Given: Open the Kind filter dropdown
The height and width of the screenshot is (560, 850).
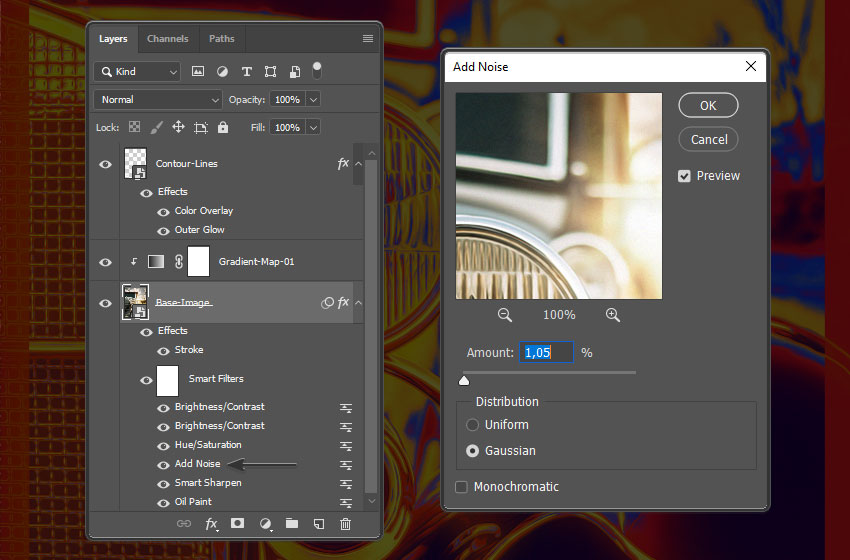Looking at the screenshot, I should (x=137, y=72).
